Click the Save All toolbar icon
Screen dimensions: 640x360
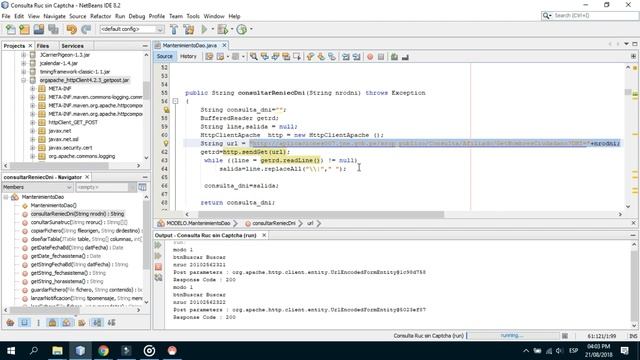click(53, 29)
